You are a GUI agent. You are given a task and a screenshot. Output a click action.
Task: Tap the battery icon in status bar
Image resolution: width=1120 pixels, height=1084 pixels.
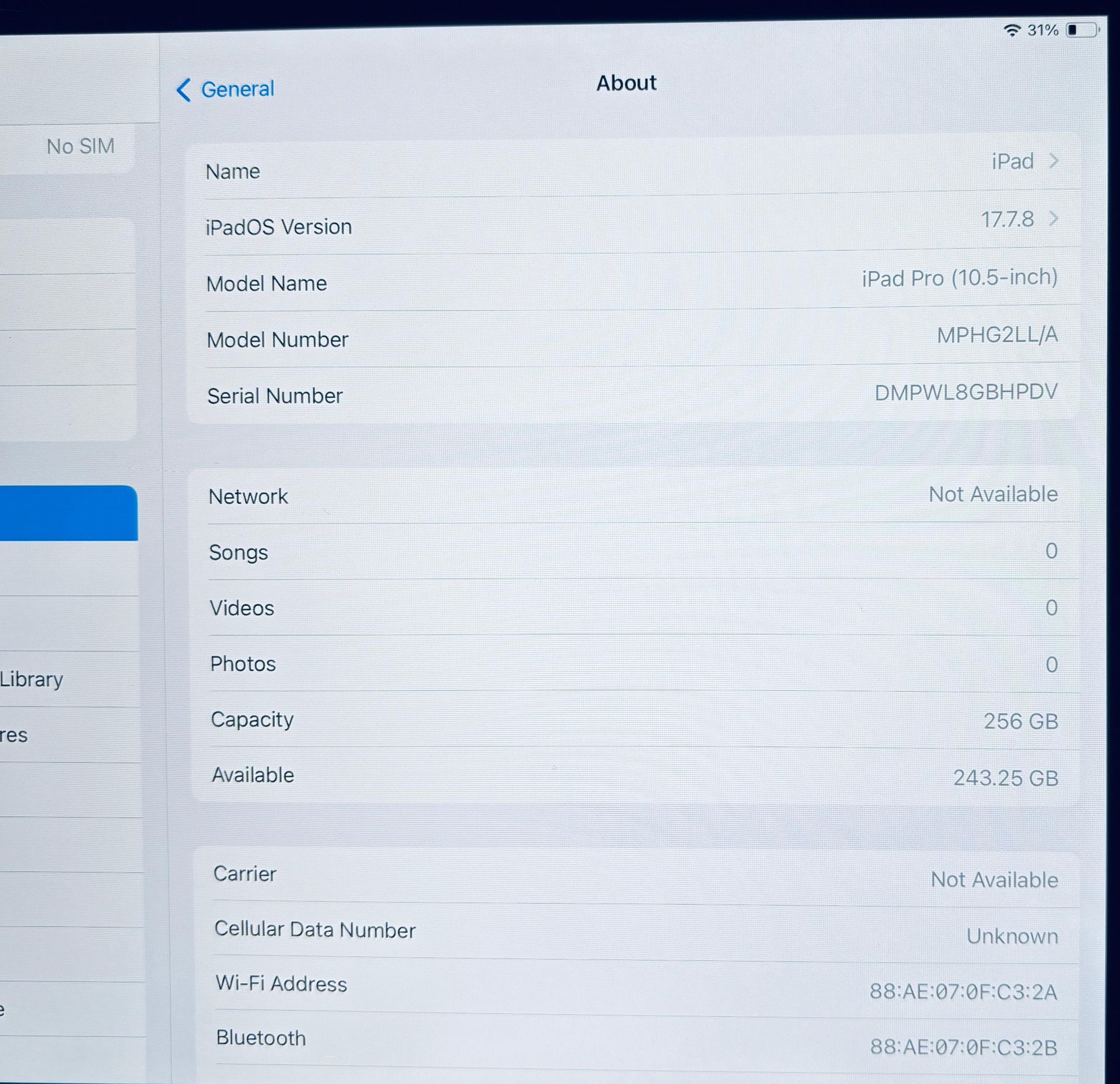pyautogui.click(x=1083, y=29)
